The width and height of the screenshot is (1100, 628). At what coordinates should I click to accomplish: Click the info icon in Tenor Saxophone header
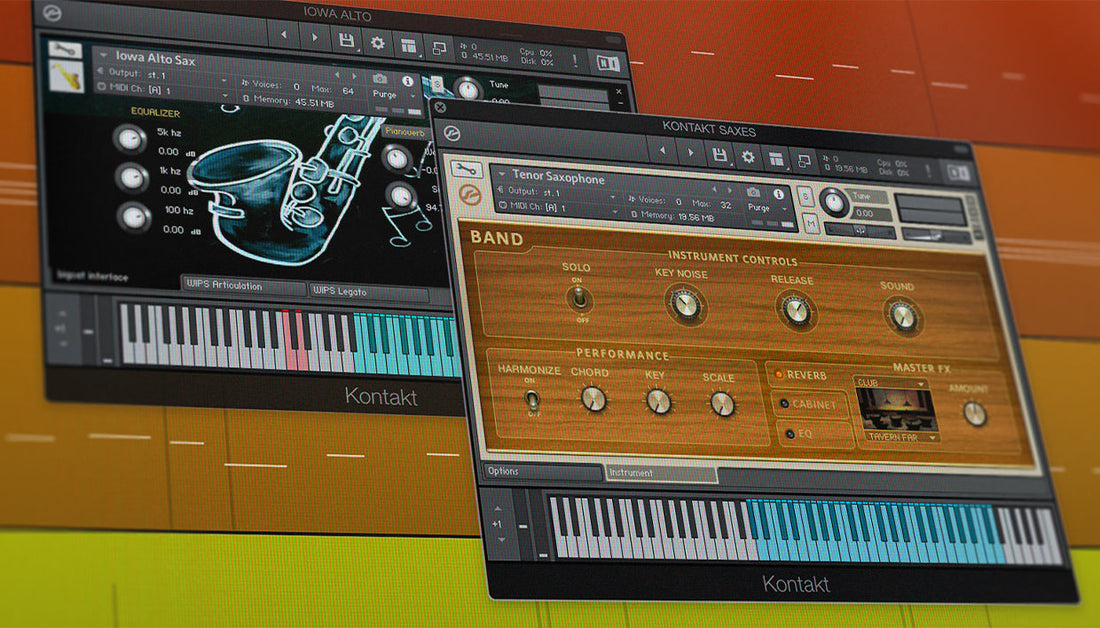(779, 194)
